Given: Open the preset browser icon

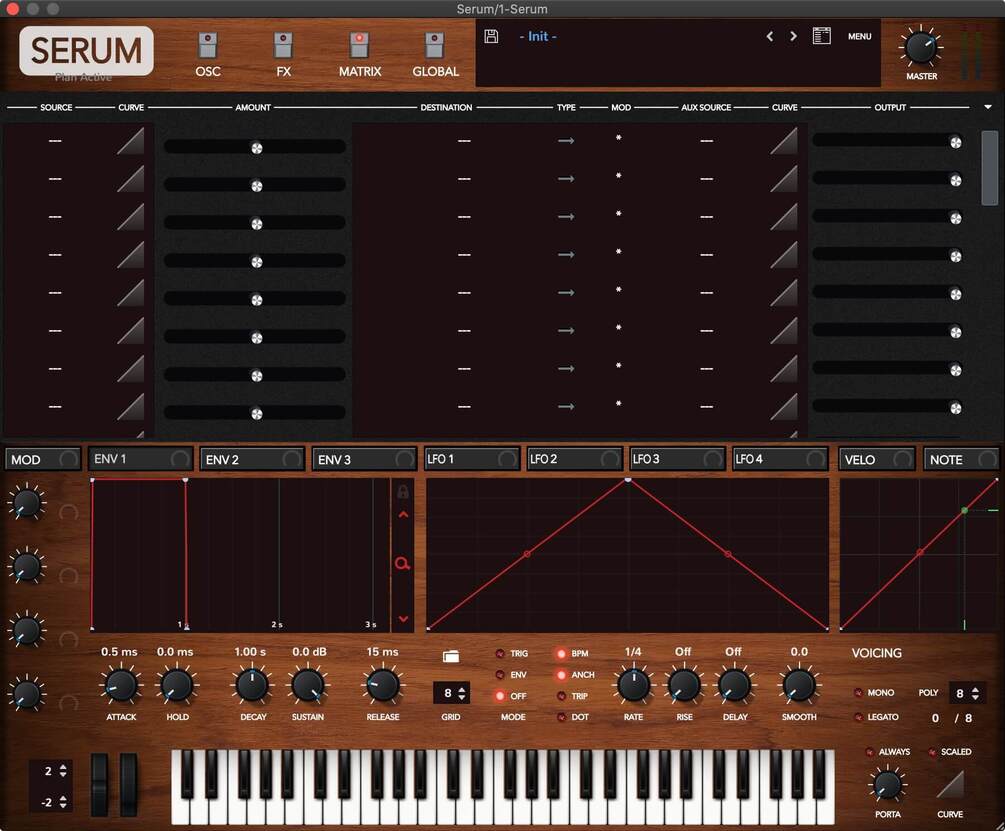Looking at the screenshot, I should (822, 36).
